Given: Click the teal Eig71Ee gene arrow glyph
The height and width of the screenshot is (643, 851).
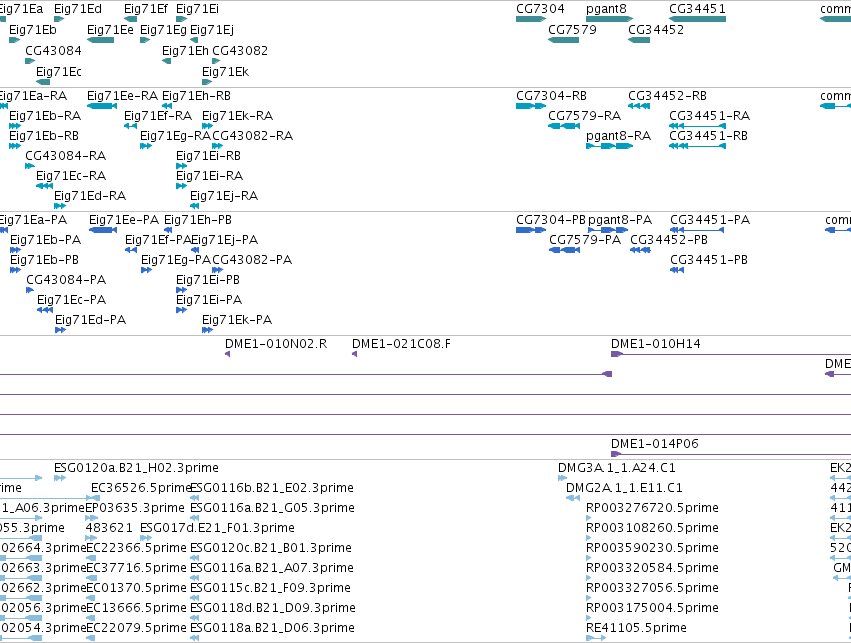Looking at the screenshot, I should [100, 40].
